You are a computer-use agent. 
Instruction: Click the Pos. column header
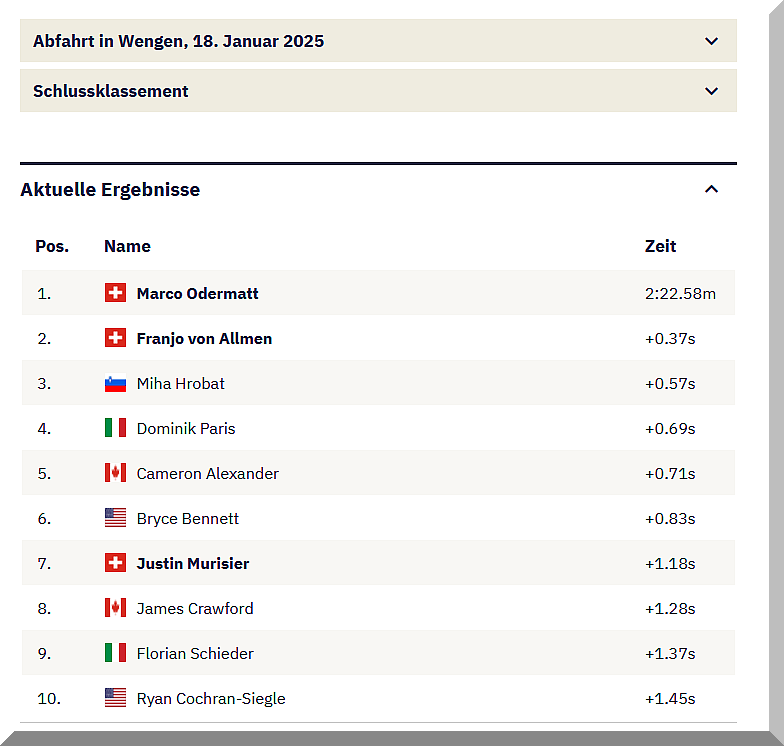pos(52,246)
